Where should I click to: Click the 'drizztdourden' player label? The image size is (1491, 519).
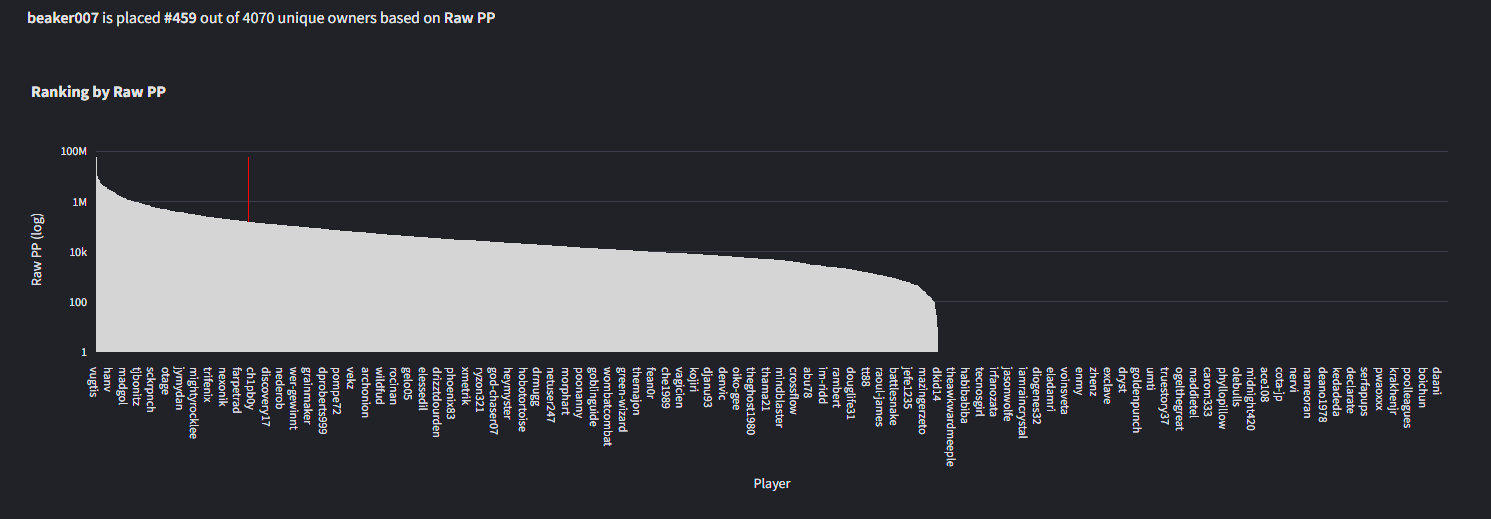click(x=437, y=401)
